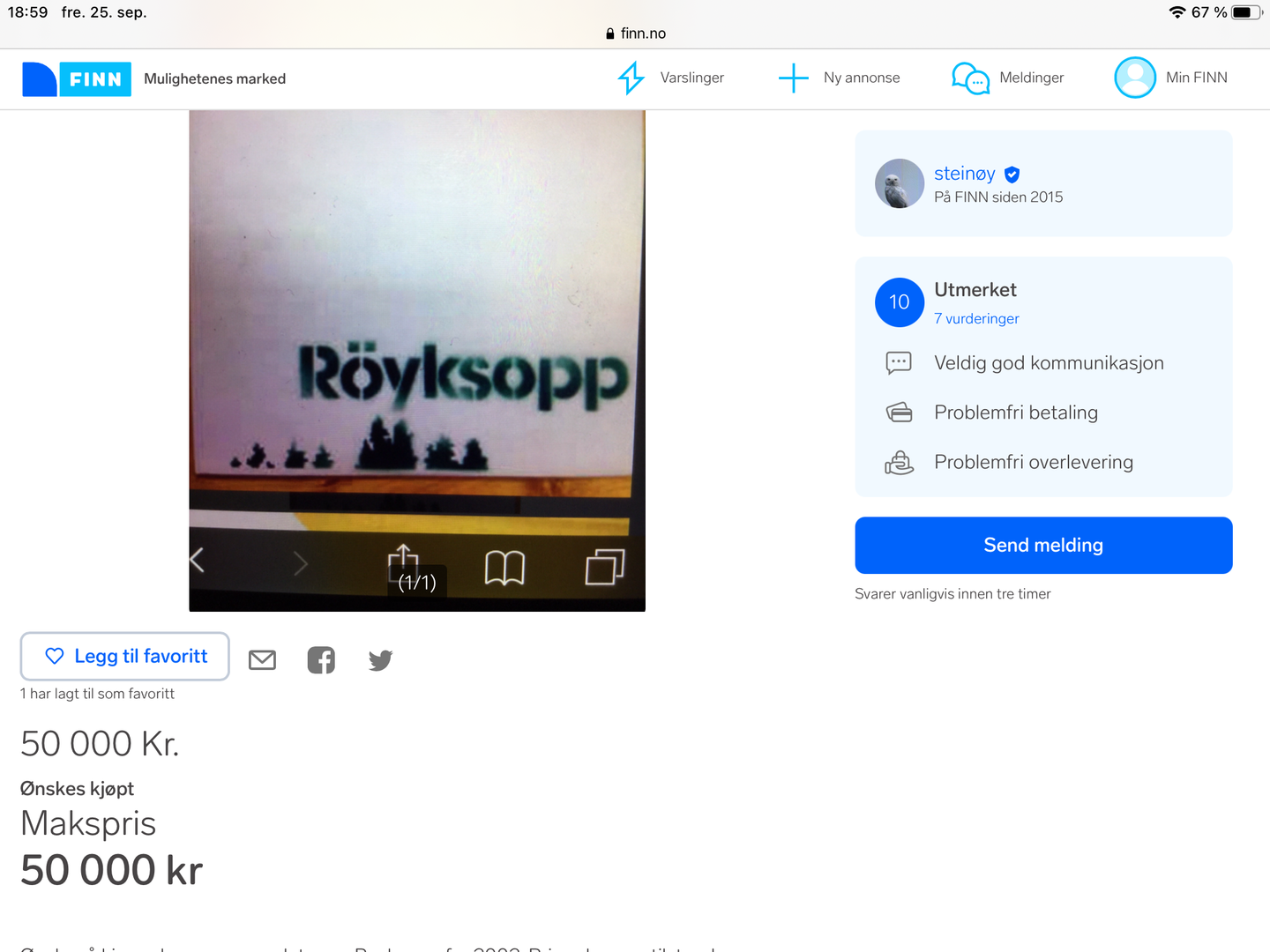Click the 'Makspris' label
Viewport: 1270px width, 952px height.
(x=88, y=823)
